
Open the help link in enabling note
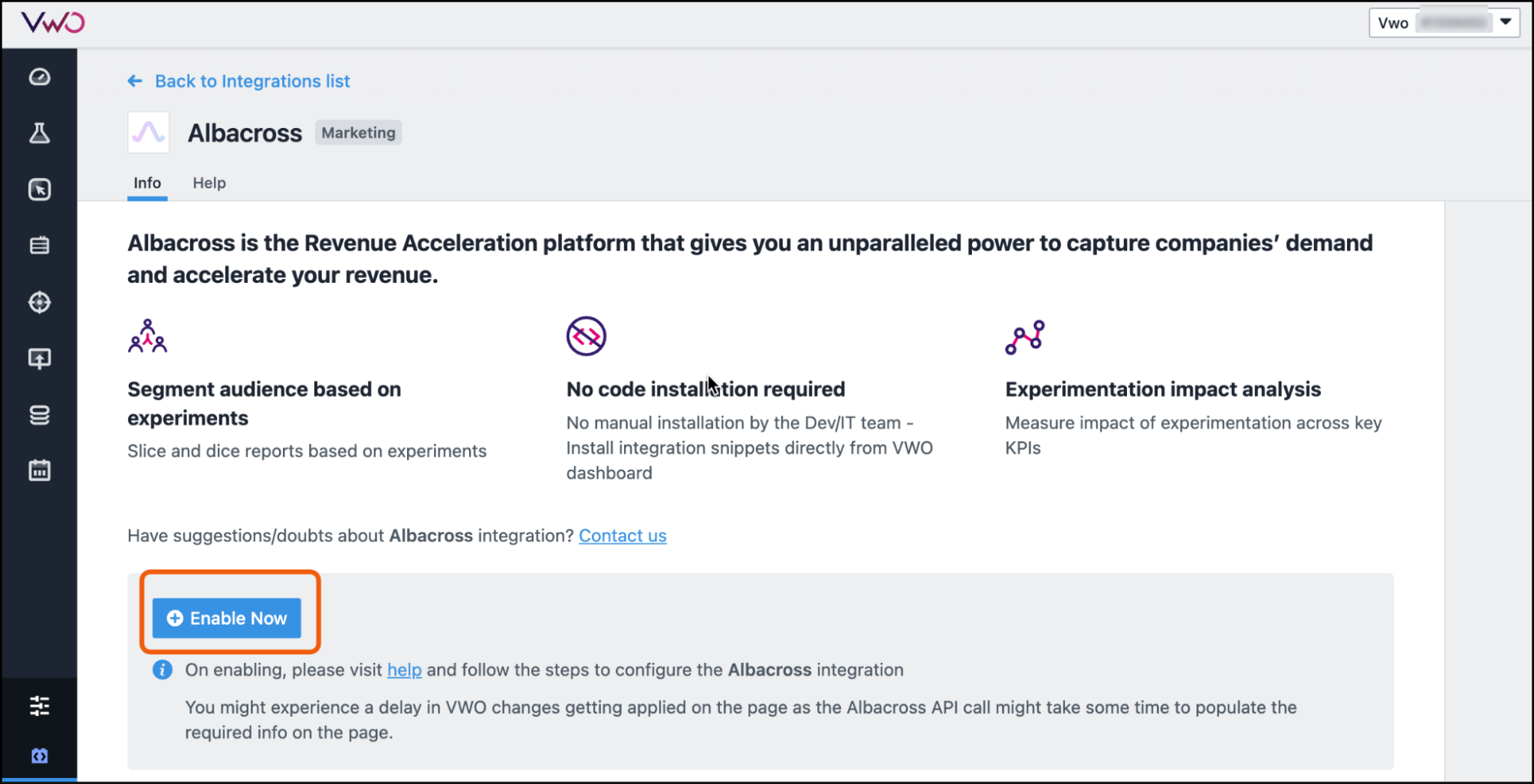click(x=404, y=670)
